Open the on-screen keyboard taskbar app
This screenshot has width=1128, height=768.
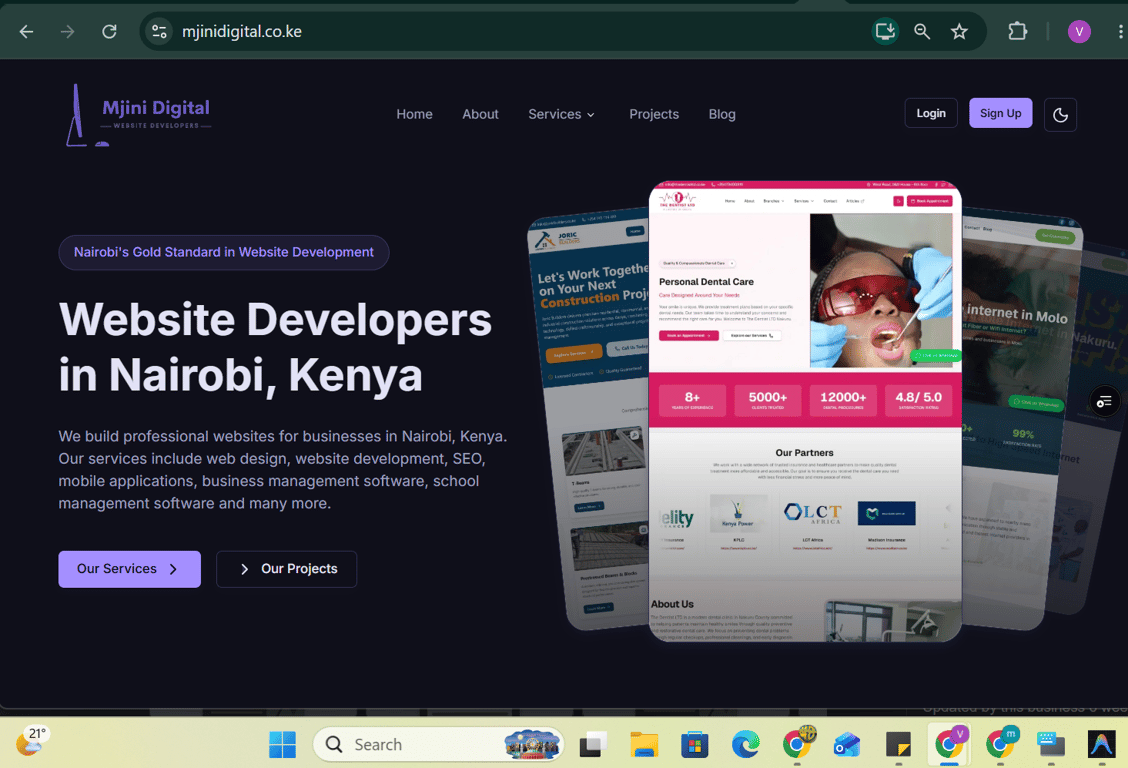pyautogui.click(x=1050, y=744)
